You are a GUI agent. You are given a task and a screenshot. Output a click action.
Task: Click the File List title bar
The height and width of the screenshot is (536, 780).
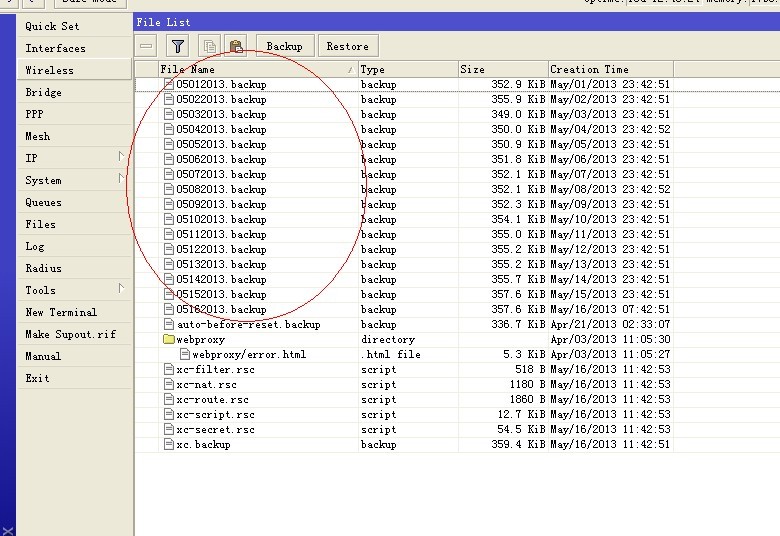coord(457,22)
